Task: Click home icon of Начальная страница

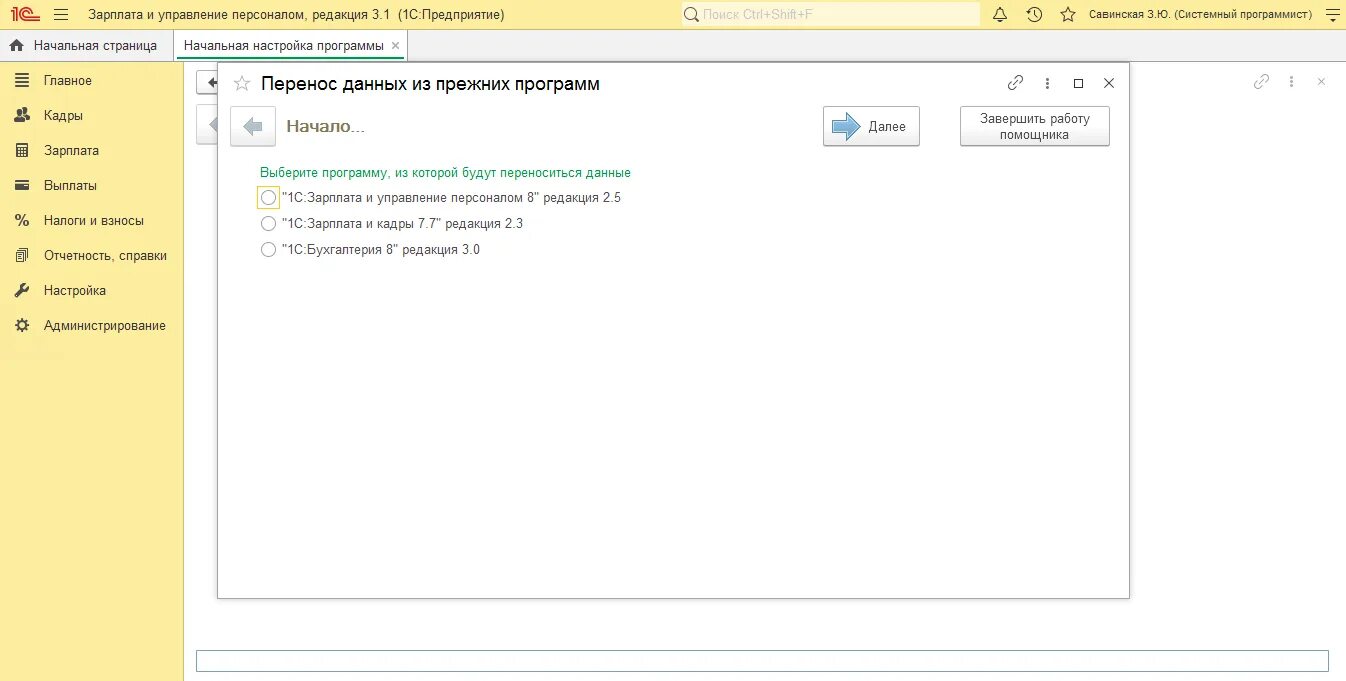Action: tap(16, 45)
